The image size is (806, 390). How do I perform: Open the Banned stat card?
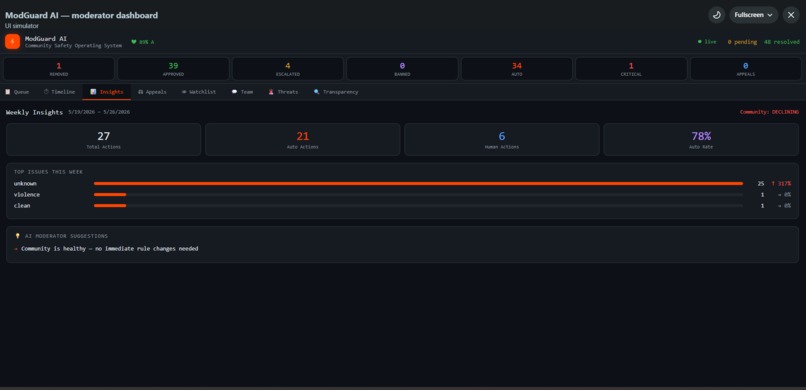[402, 69]
